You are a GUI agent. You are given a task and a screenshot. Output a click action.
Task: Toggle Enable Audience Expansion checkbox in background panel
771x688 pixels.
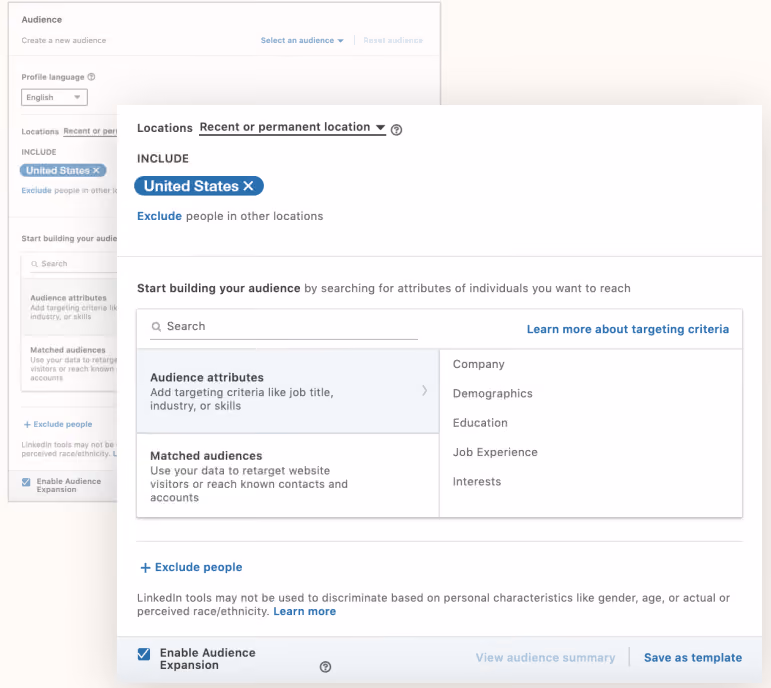[26, 482]
